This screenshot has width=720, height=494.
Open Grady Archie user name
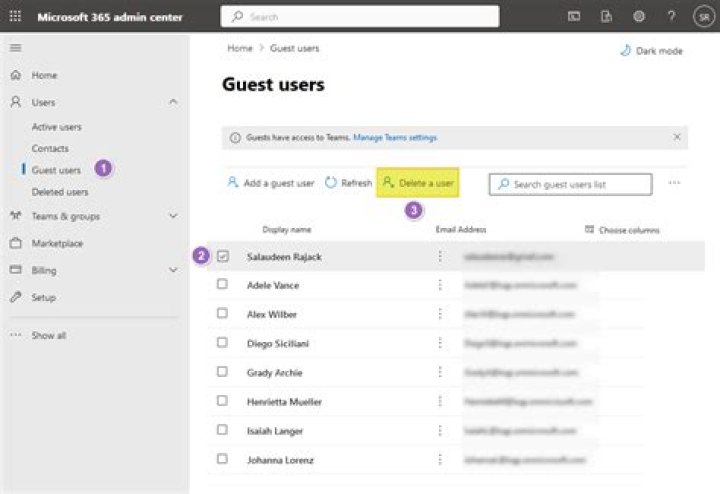[x=275, y=373]
